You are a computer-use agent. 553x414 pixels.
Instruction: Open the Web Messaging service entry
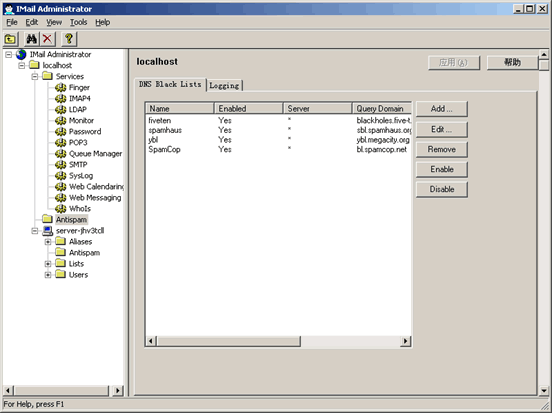coord(95,198)
